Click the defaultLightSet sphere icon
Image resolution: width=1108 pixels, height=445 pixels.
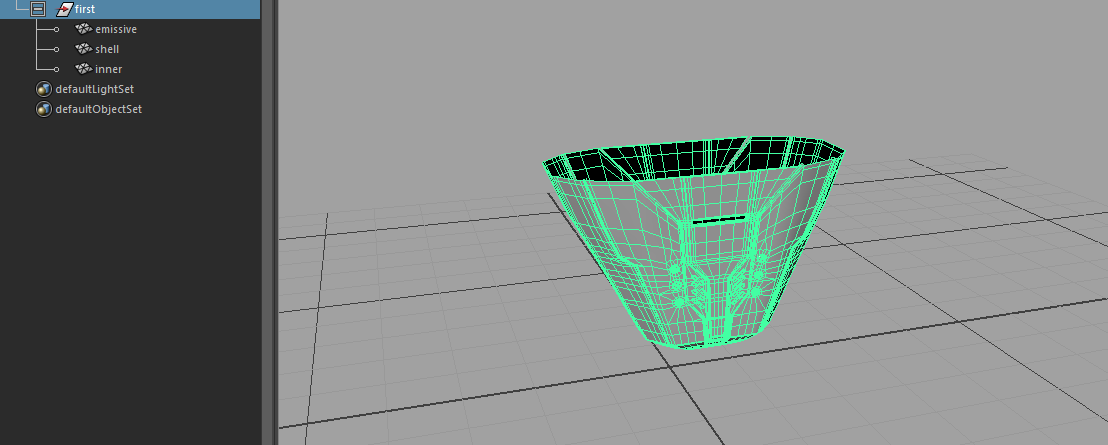43,89
